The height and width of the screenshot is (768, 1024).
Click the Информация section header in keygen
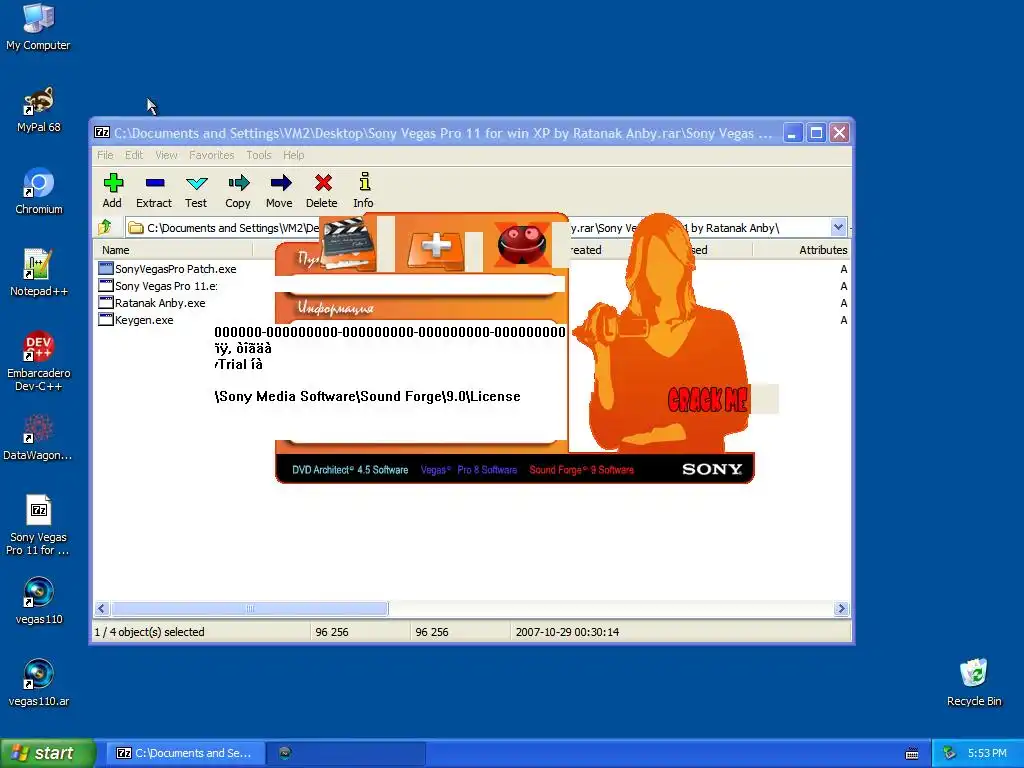click(x=336, y=308)
